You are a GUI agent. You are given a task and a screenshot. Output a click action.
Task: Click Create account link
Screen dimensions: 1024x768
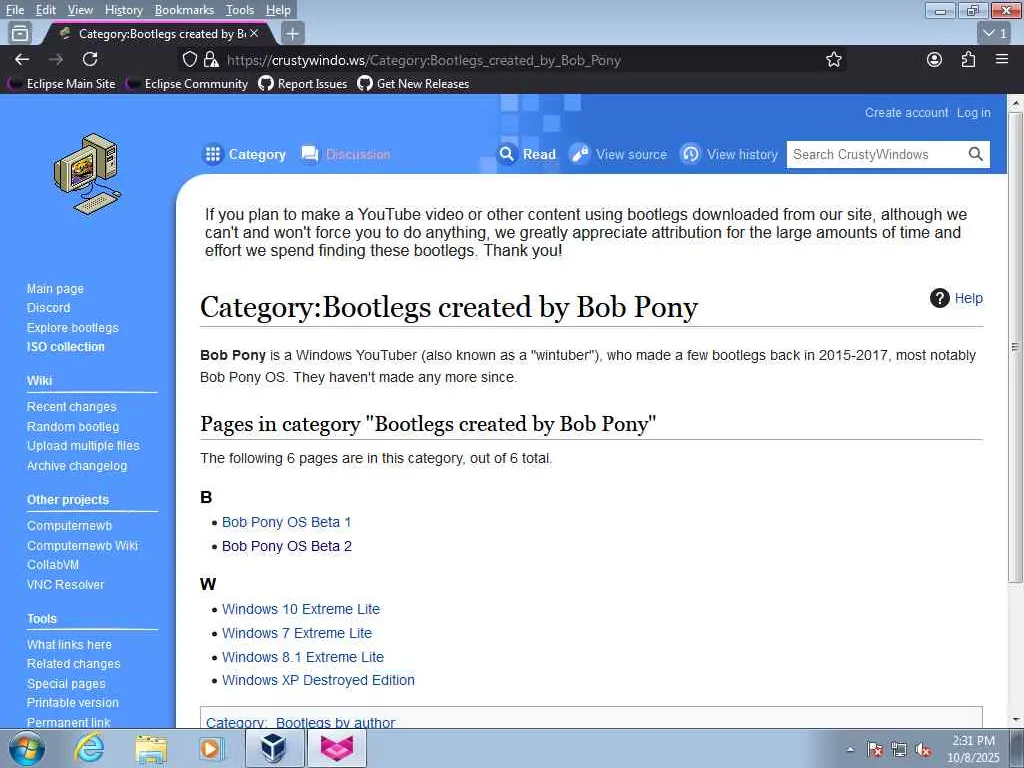906,112
